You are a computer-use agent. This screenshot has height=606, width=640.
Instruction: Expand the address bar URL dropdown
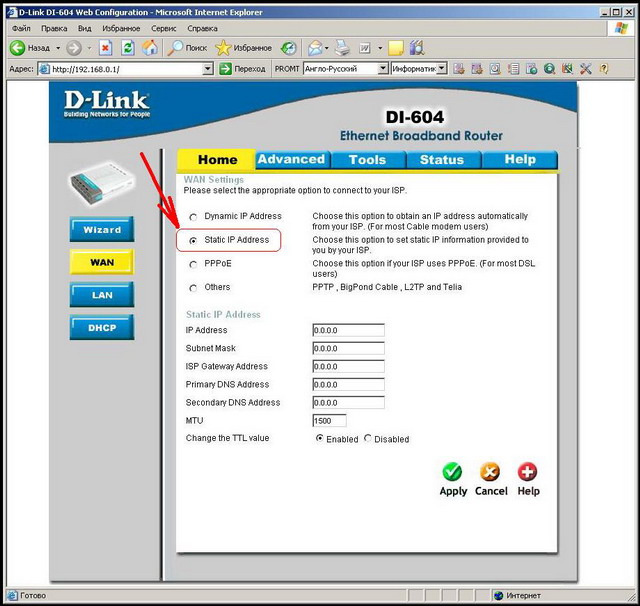[x=208, y=69]
